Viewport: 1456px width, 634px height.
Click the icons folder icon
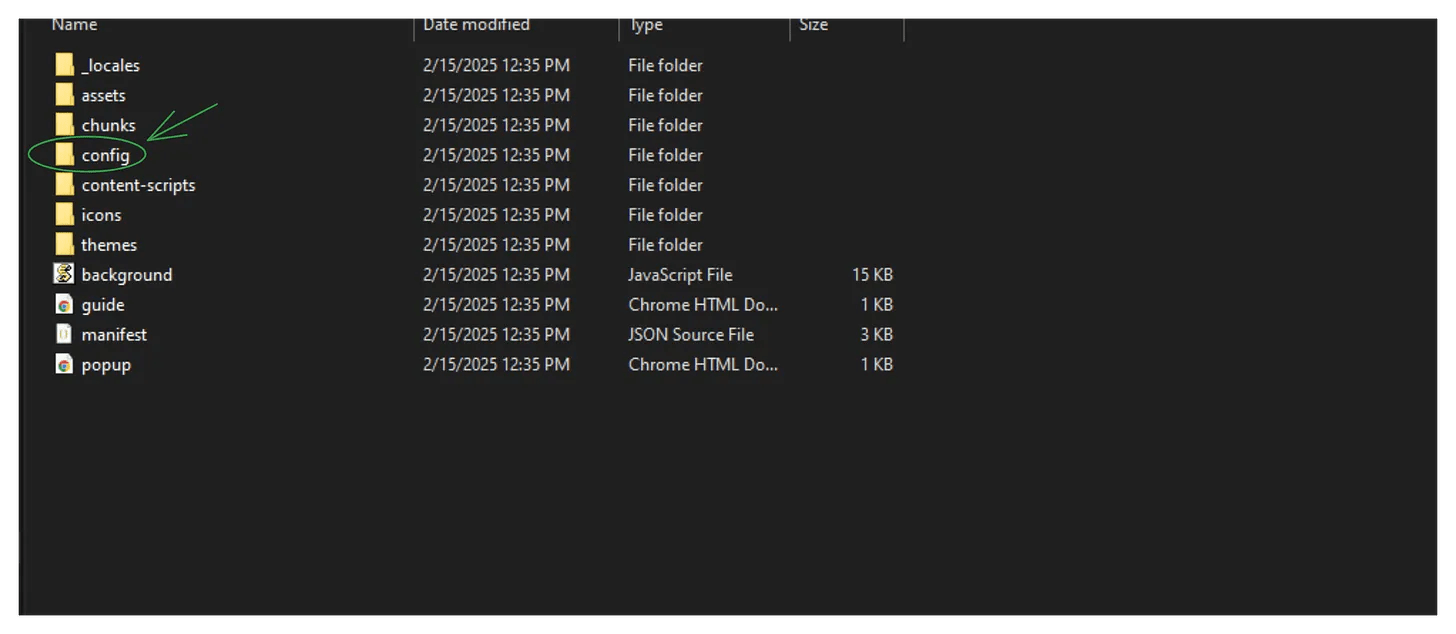(63, 214)
